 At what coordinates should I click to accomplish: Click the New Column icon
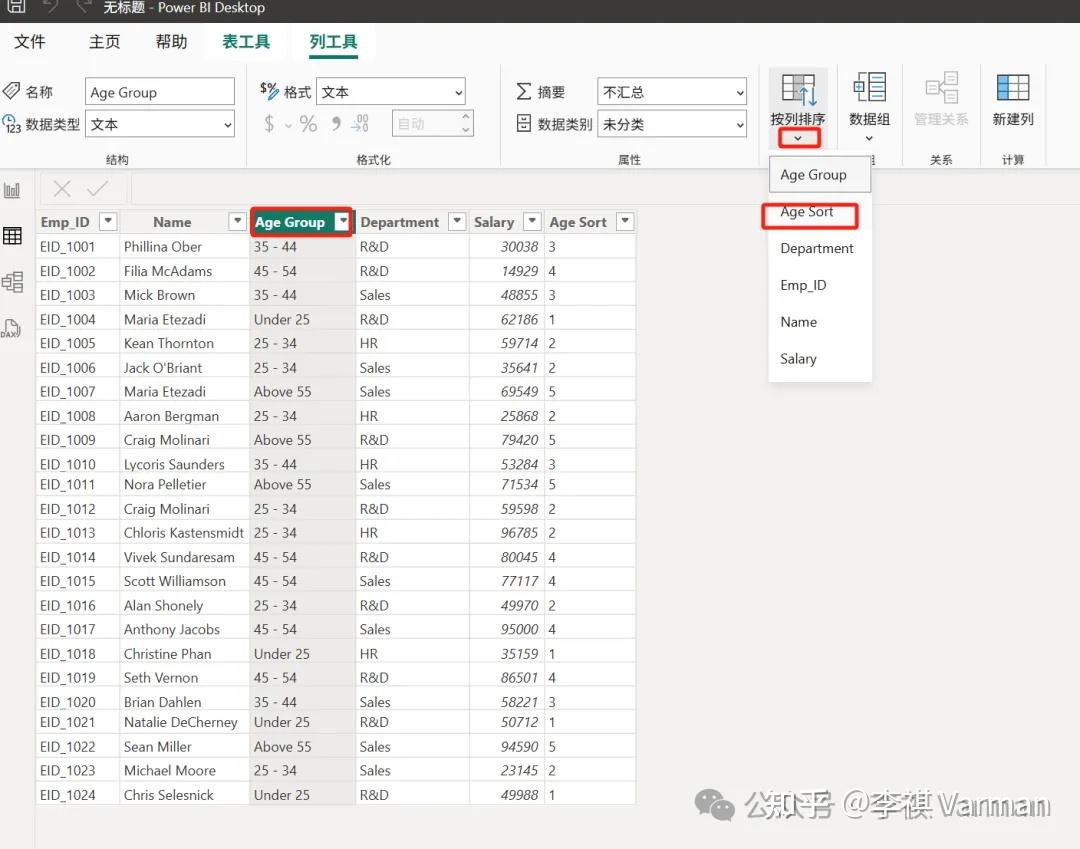[x=1012, y=87]
